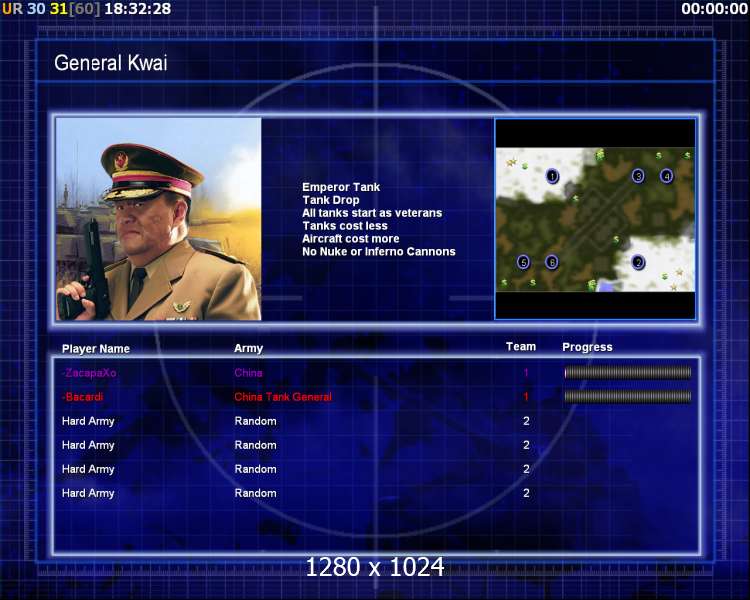The height and width of the screenshot is (600, 750).
Task: Click team number in ZacapaXo row
Action: pyautogui.click(x=526, y=373)
